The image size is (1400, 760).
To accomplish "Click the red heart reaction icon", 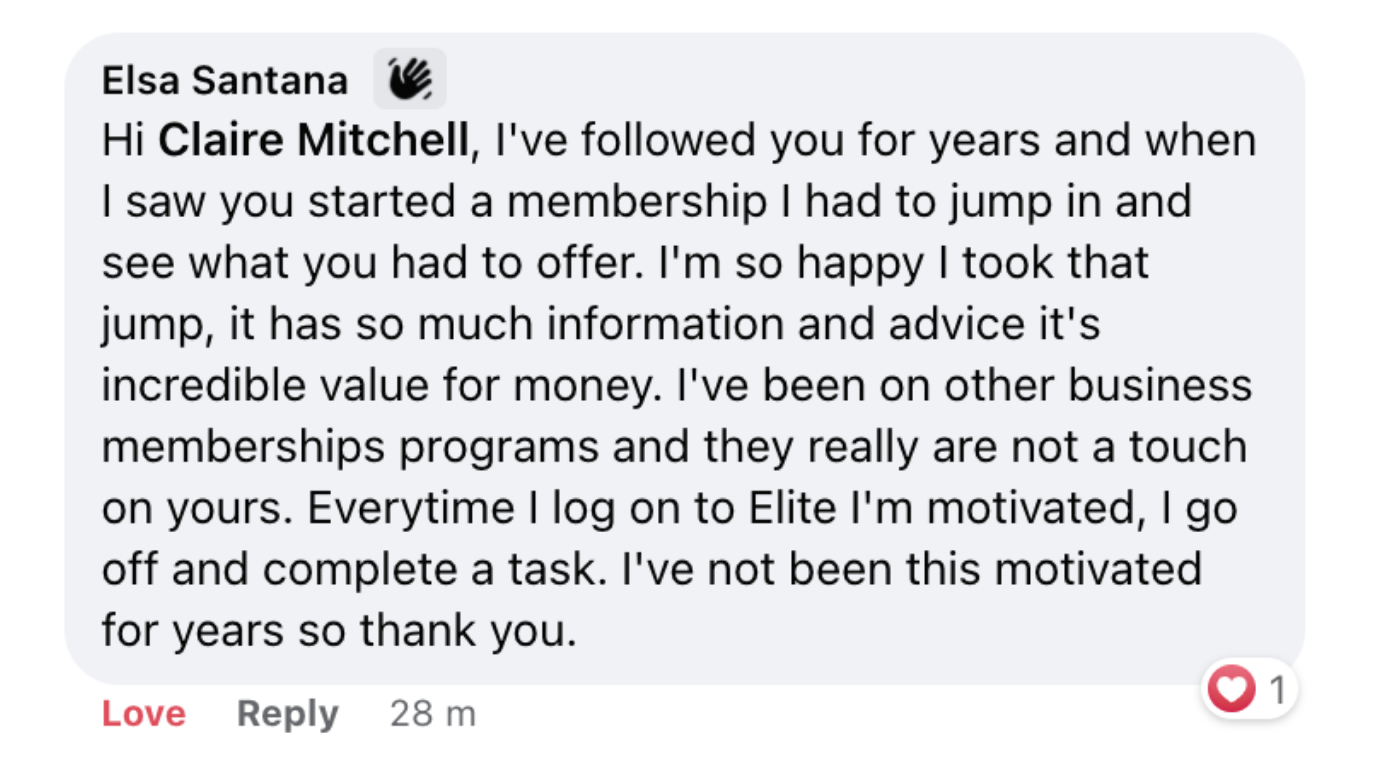I will tap(1230, 689).
